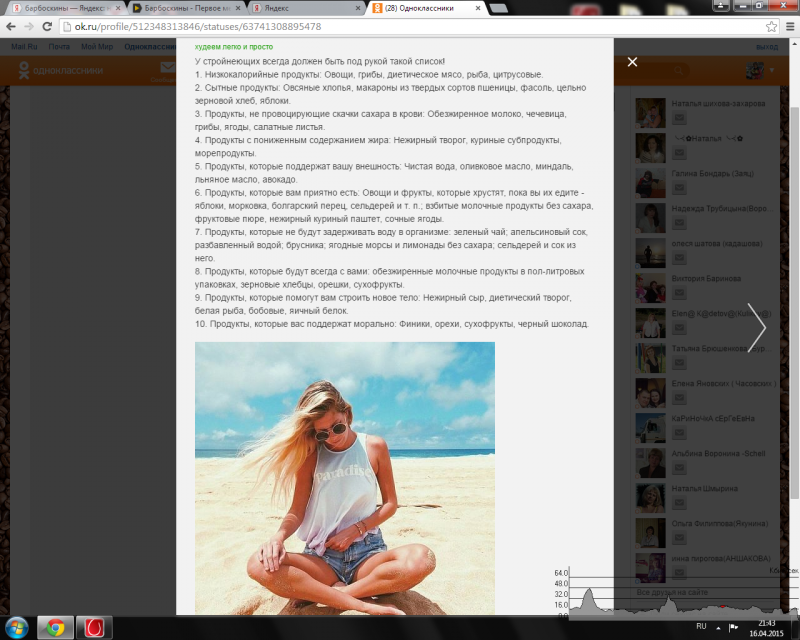Click envelope icon under Галина Бондарь (Заяц)
The height and width of the screenshot is (640, 800).
coord(679,188)
